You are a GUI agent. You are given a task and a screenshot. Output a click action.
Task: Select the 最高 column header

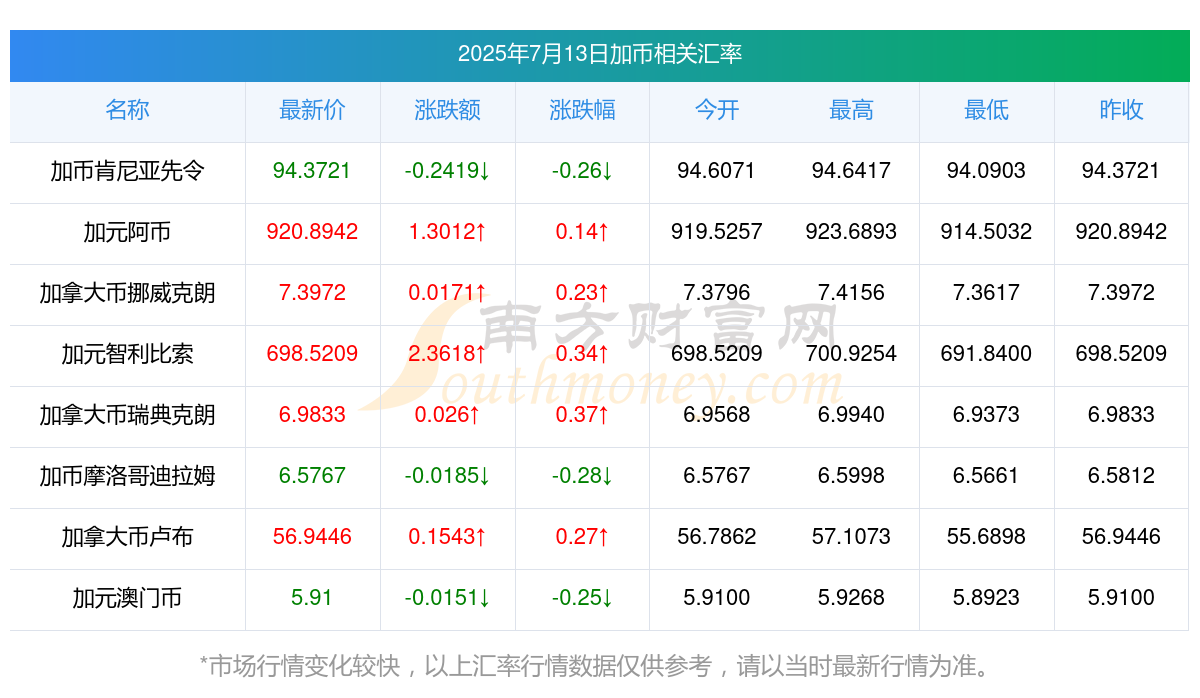pos(851,110)
